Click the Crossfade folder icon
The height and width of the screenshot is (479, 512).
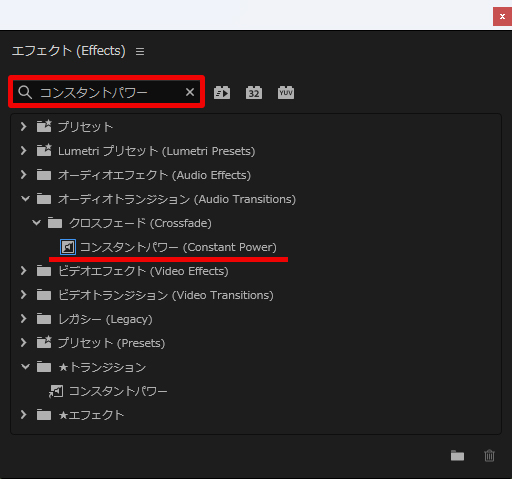(x=55, y=223)
